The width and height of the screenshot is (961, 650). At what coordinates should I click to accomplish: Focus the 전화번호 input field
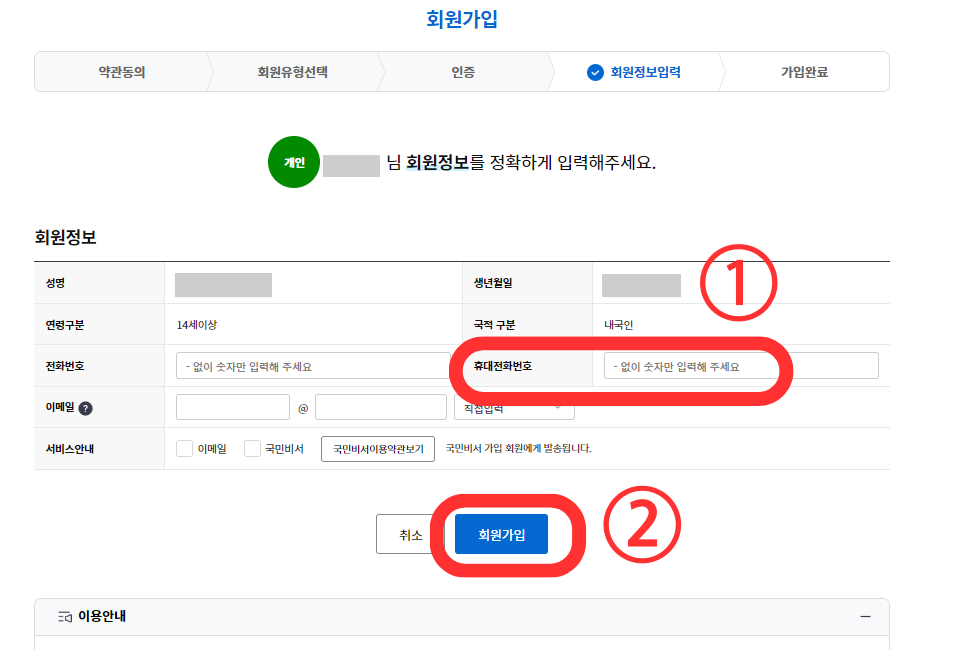point(313,366)
